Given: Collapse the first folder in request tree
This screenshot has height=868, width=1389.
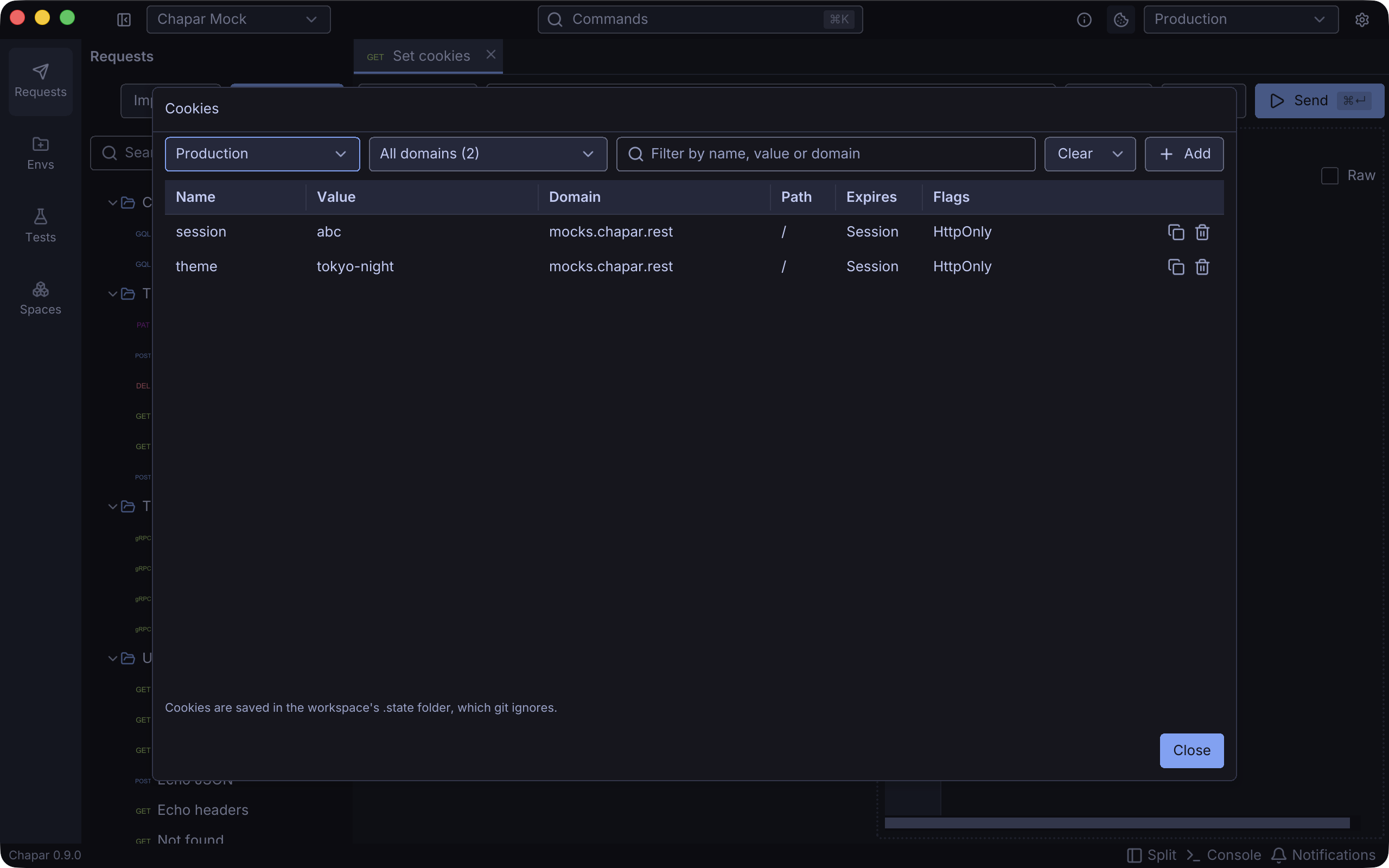Looking at the screenshot, I should [112, 203].
